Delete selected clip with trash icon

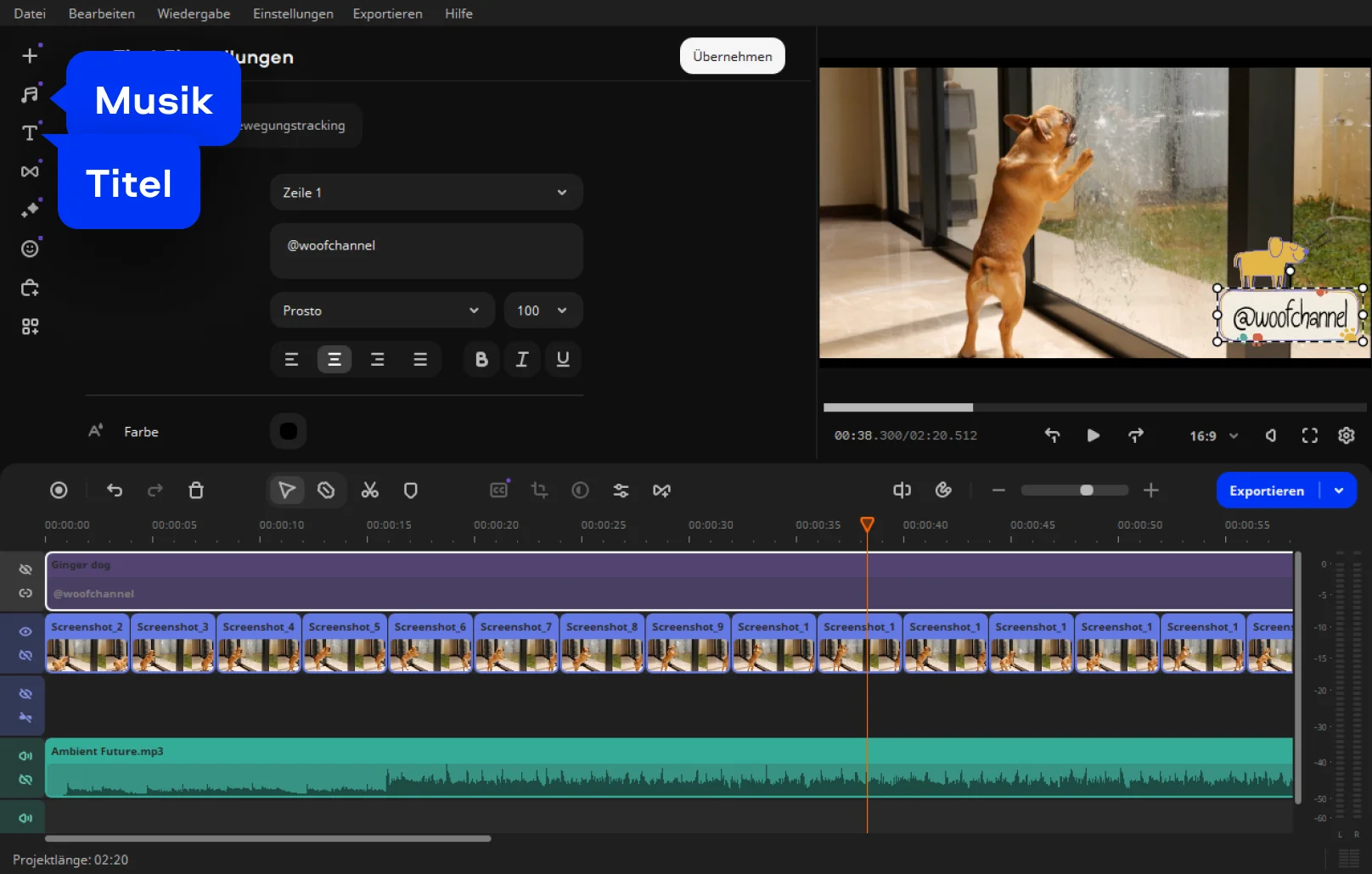point(196,490)
